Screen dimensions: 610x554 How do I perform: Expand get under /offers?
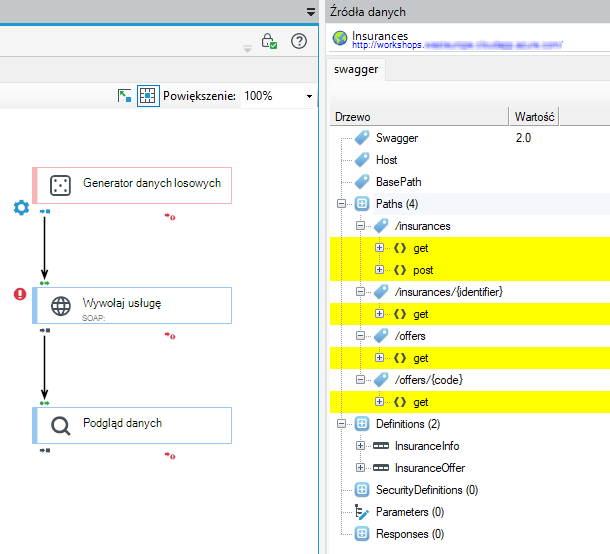379,358
